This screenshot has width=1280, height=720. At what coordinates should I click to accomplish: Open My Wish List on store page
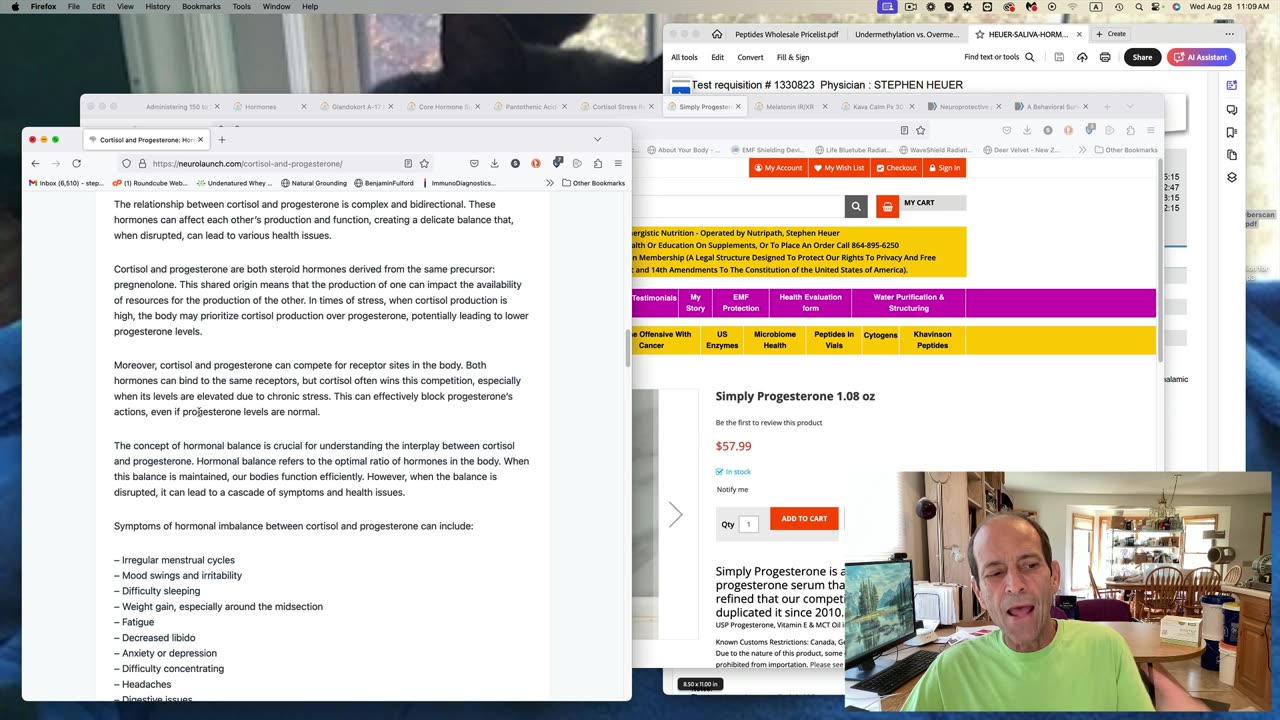pyautogui.click(x=839, y=168)
